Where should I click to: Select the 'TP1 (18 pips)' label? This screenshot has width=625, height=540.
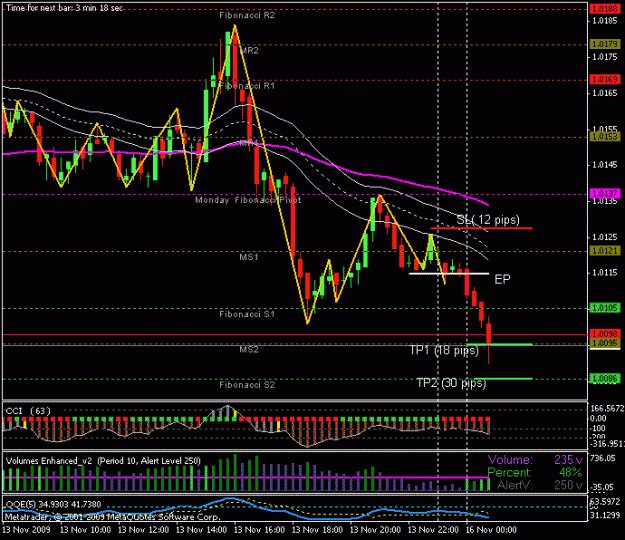(444, 350)
